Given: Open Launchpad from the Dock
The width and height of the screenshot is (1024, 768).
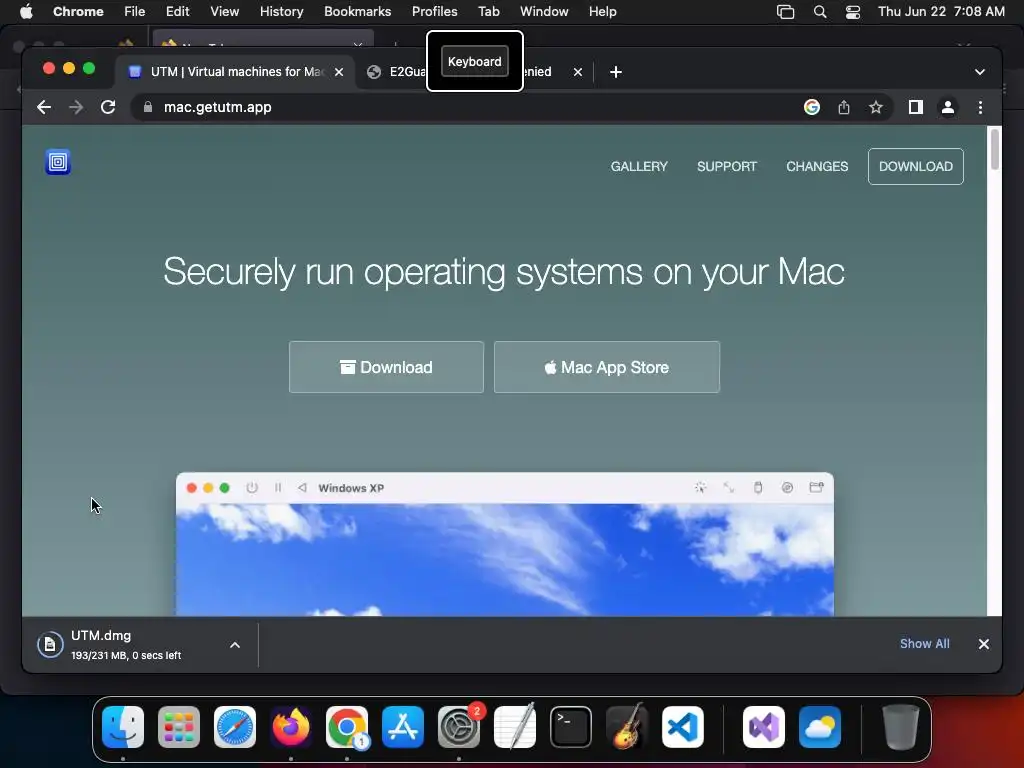Looking at the screenshot, I should (179, 727).
